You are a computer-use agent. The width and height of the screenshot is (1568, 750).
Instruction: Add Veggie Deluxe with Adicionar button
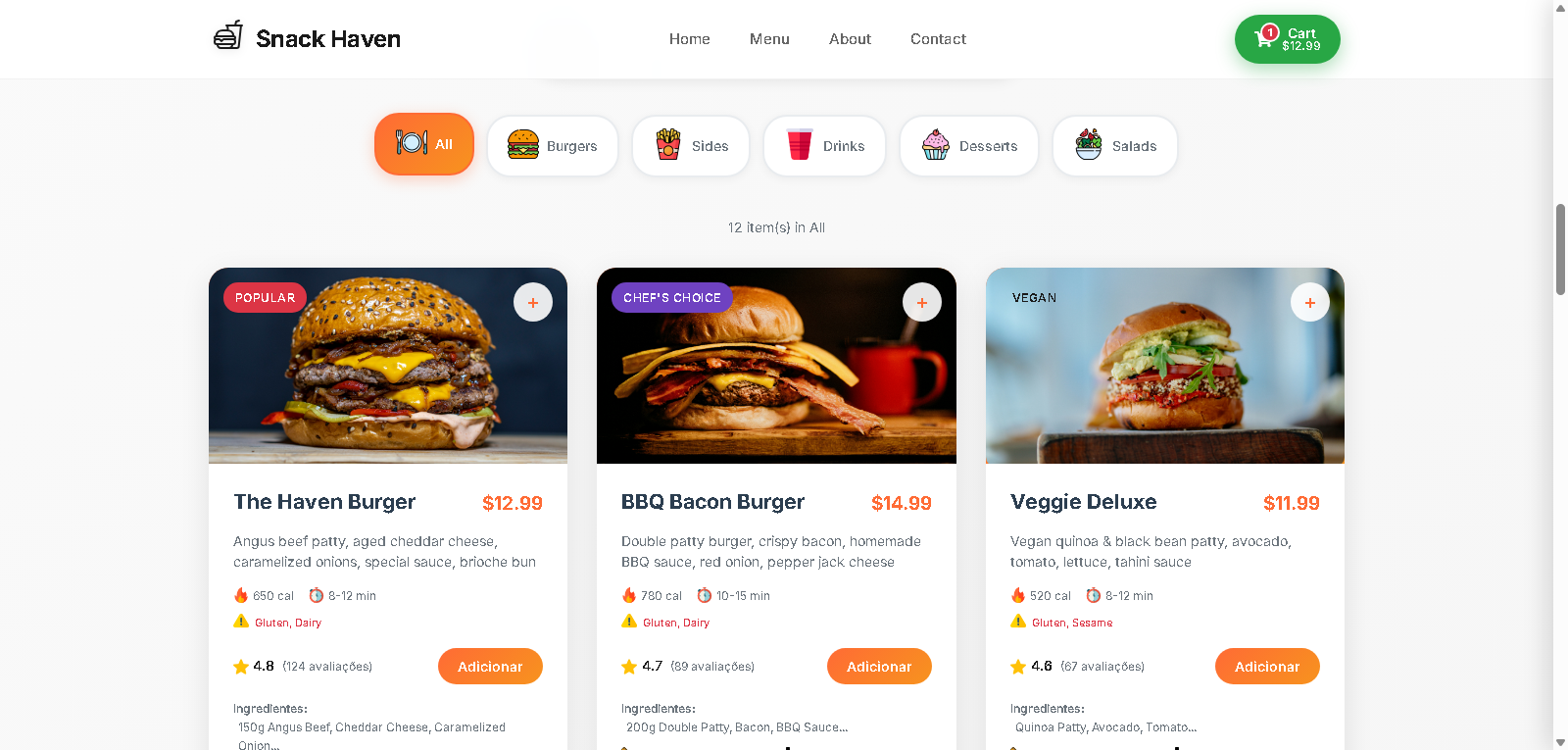[1267, 667]
